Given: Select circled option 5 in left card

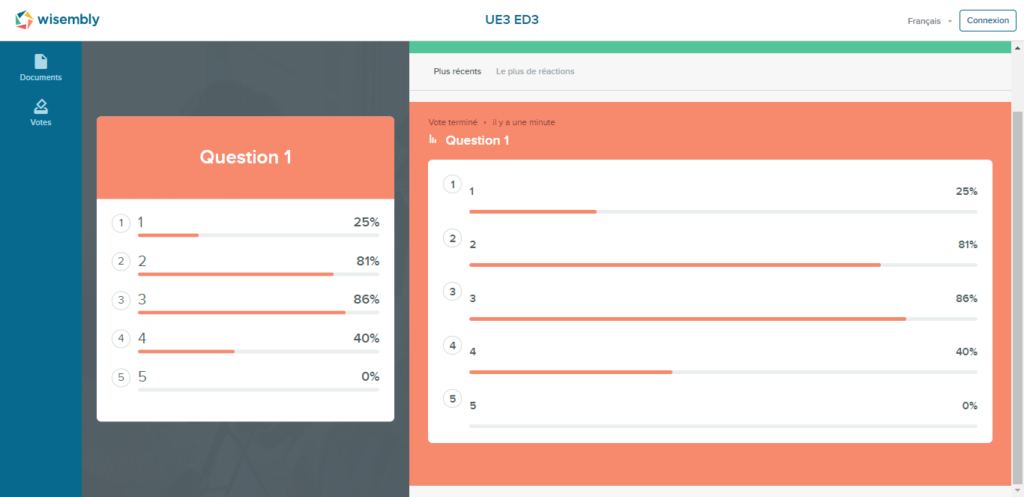Looking at the screenshot, I should tap(121, 377).
